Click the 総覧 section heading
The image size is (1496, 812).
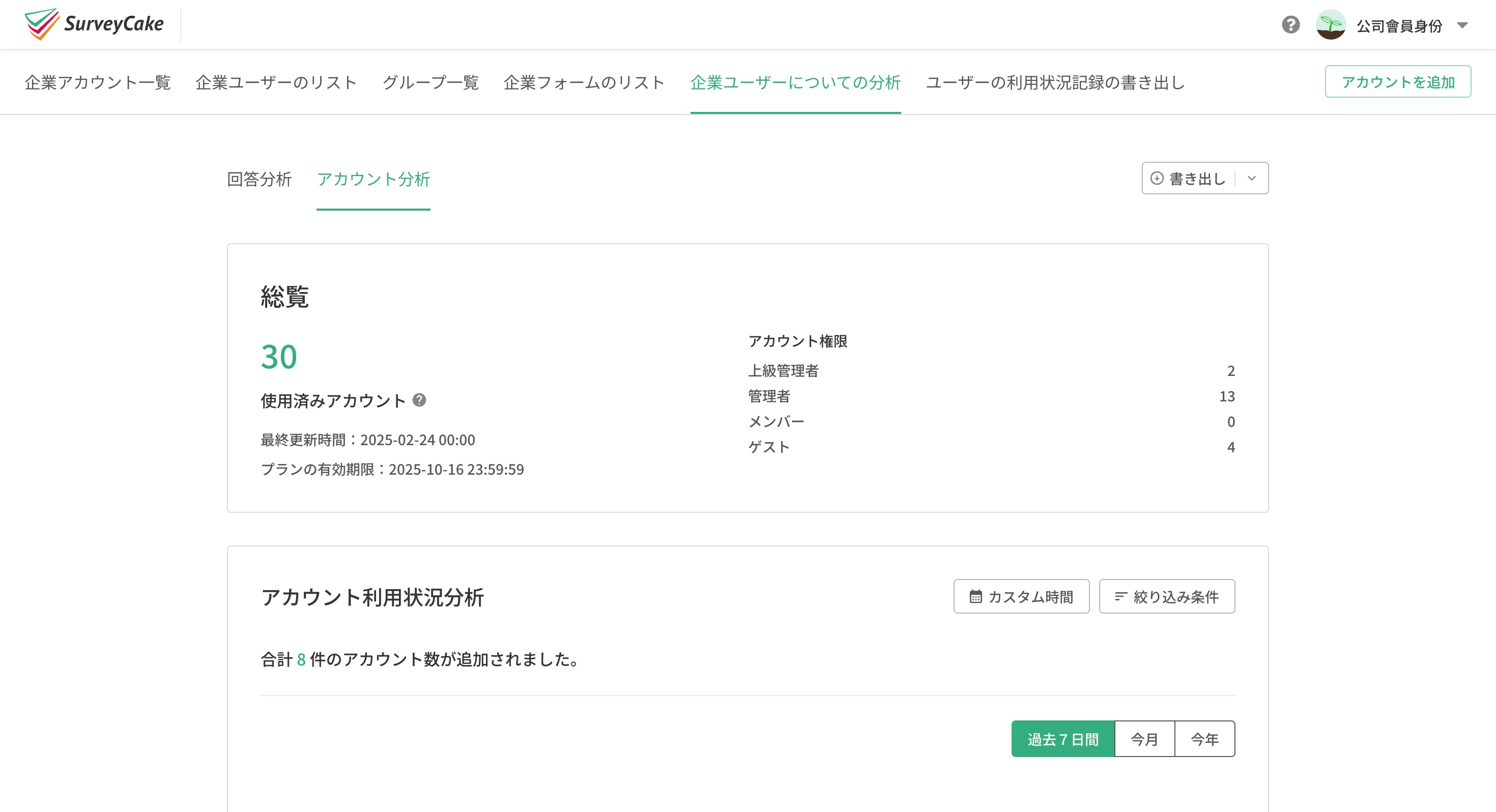284,296
